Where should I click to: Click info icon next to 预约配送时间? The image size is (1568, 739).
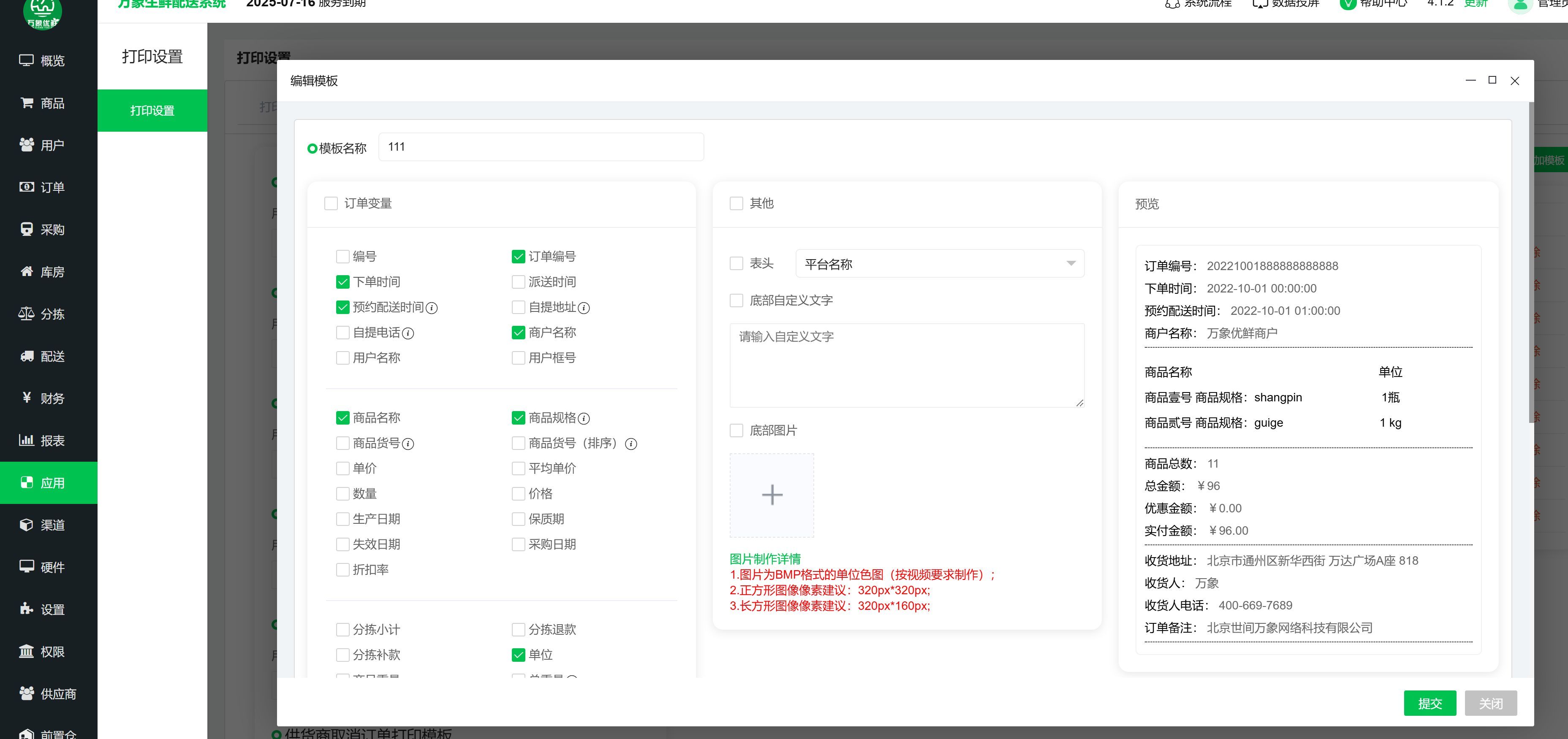point(432,308)
